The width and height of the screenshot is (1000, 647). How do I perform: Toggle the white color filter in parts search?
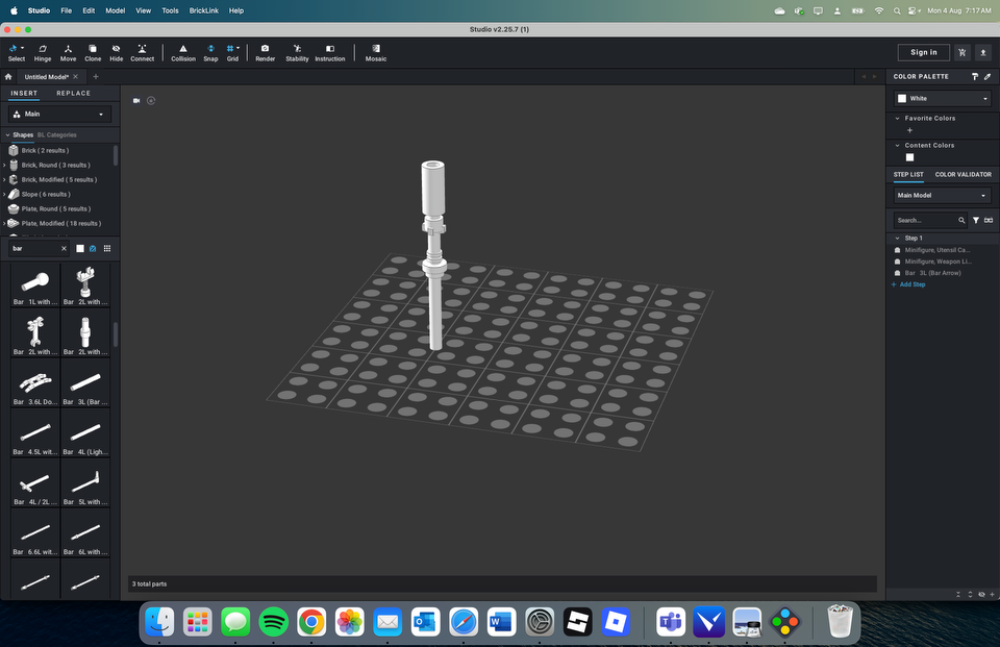point(80,248)
